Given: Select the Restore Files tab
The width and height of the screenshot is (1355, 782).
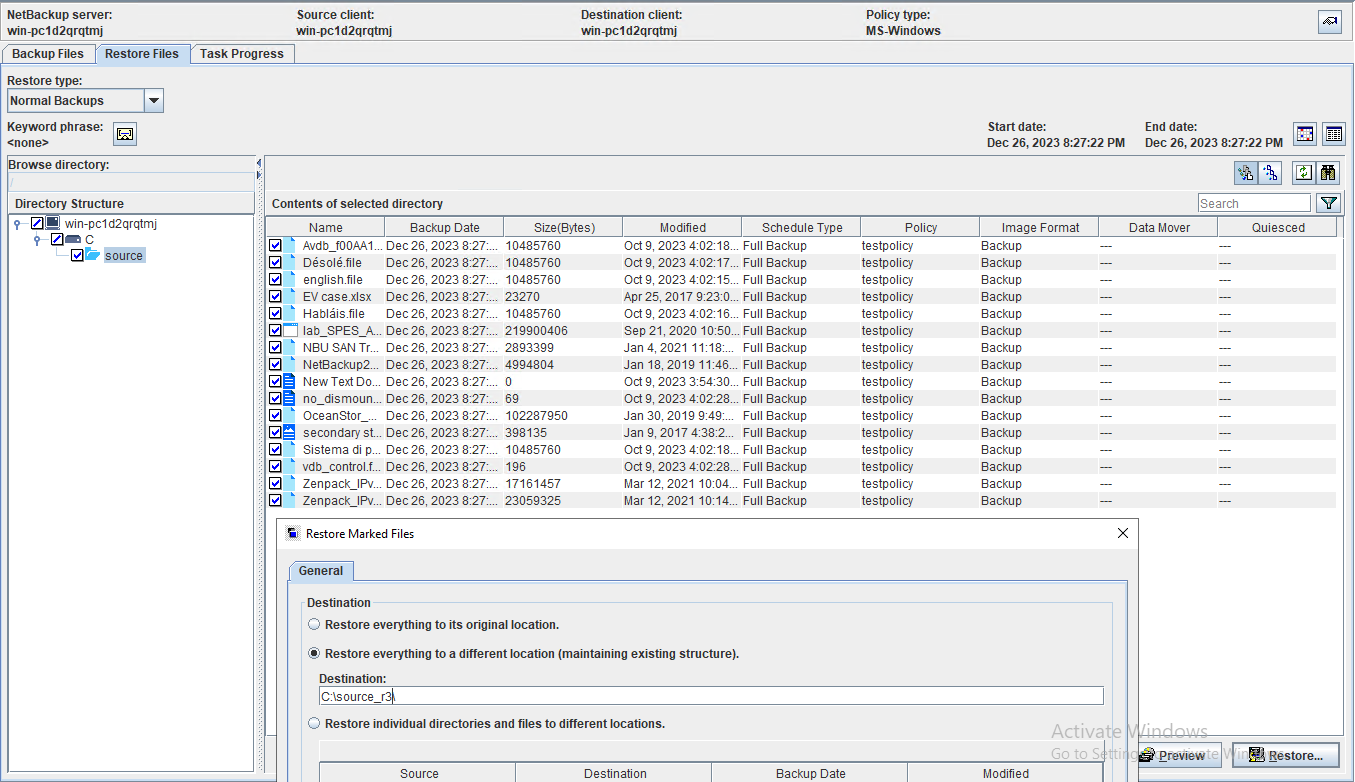Looking at the screenshot, I should click(142, 53).
